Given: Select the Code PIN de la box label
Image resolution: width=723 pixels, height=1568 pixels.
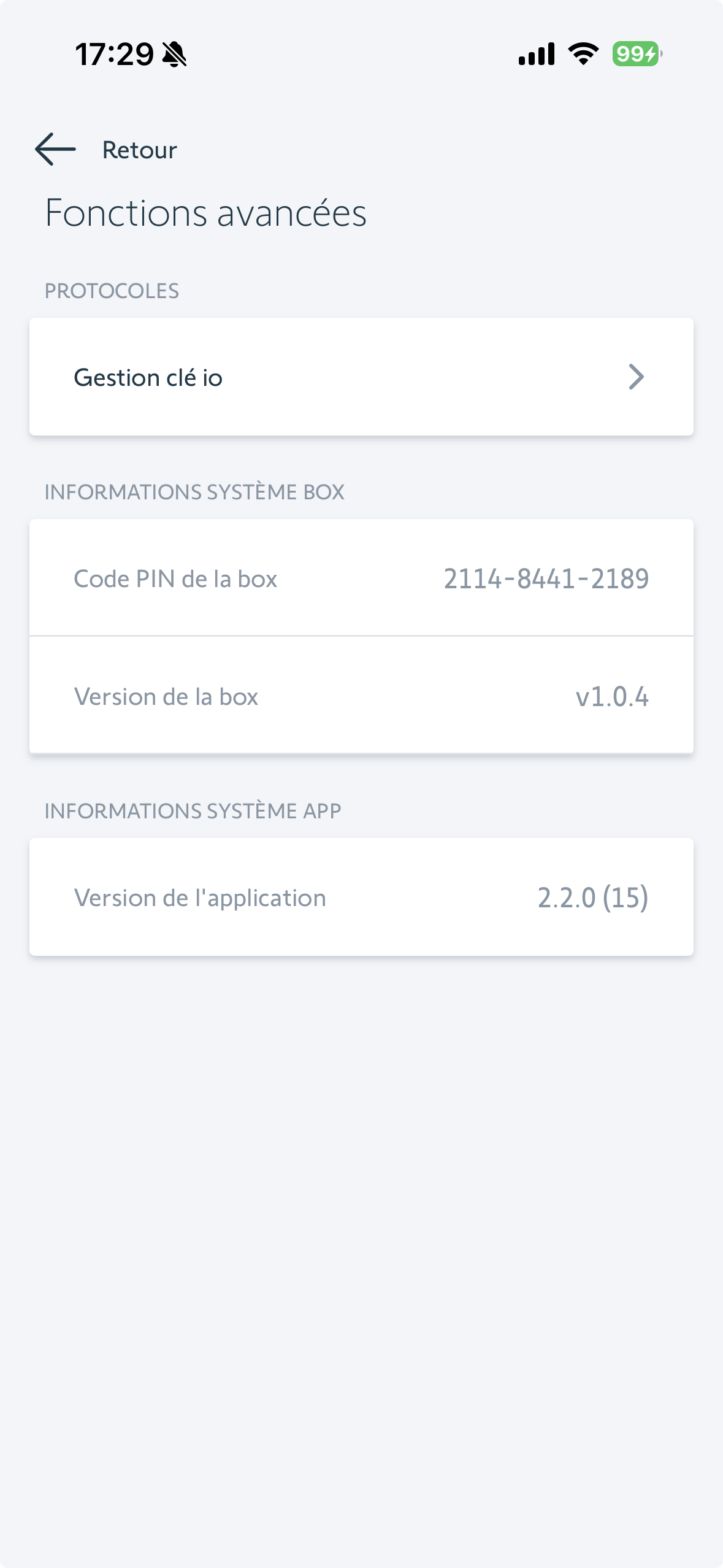Looking at the screenshot, I should (175, 578).
